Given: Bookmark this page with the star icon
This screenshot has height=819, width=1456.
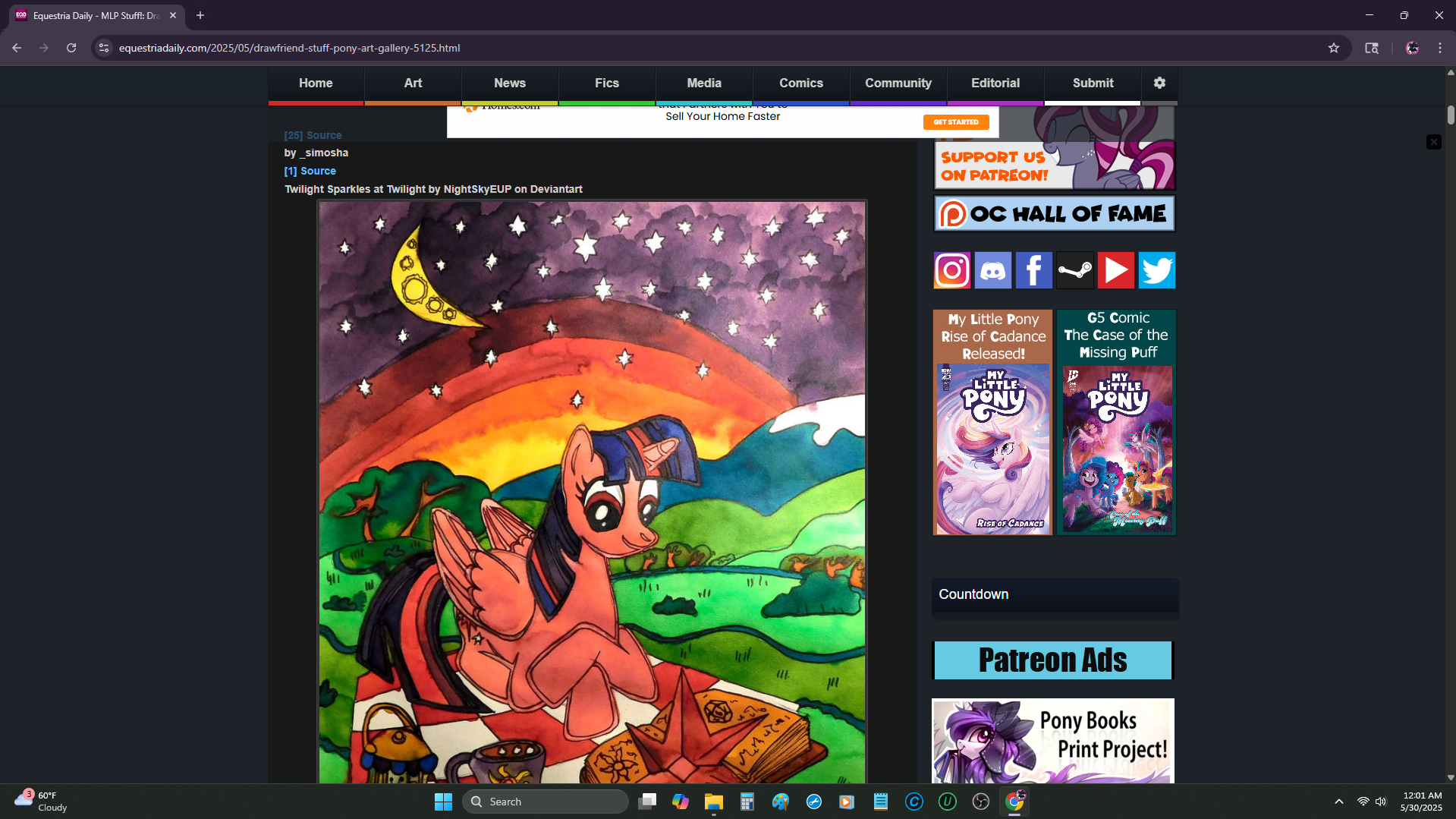Looking at the screenshot, I should pyautogui.click(x=1334, y=48).
